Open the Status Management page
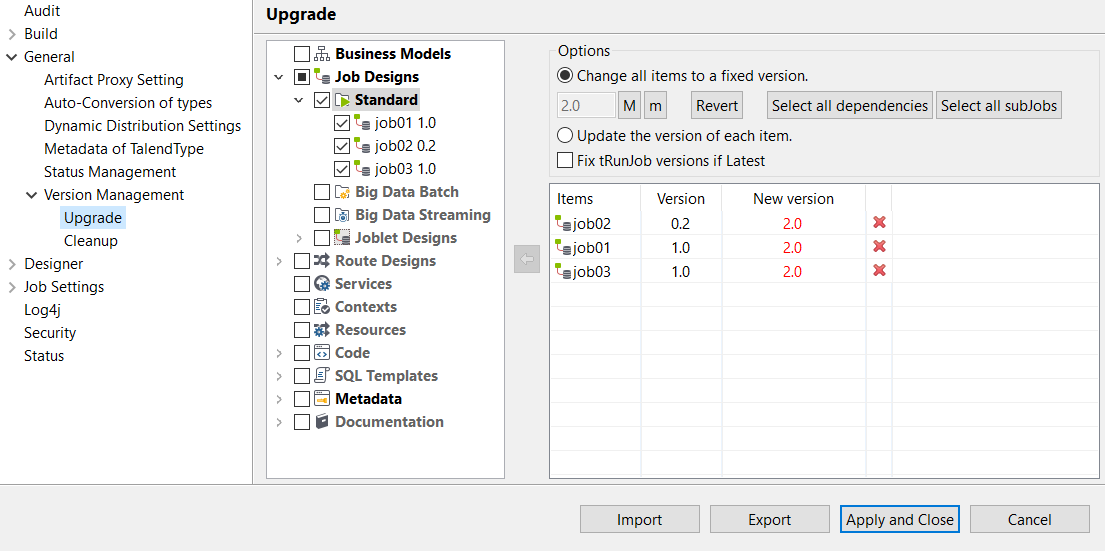Screen dimensions: 1105x551 click(110, 172)
